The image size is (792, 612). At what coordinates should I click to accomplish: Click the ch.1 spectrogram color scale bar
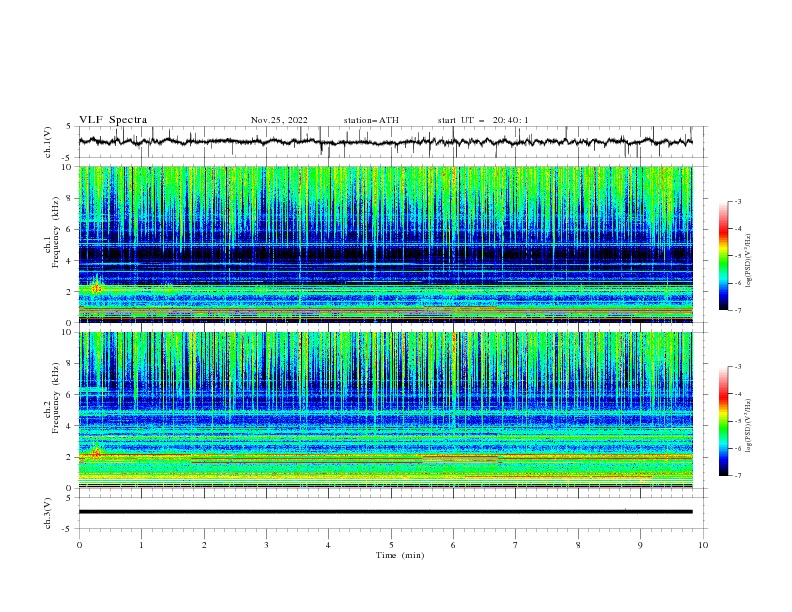pyautogui.click(x=724, y=256)
